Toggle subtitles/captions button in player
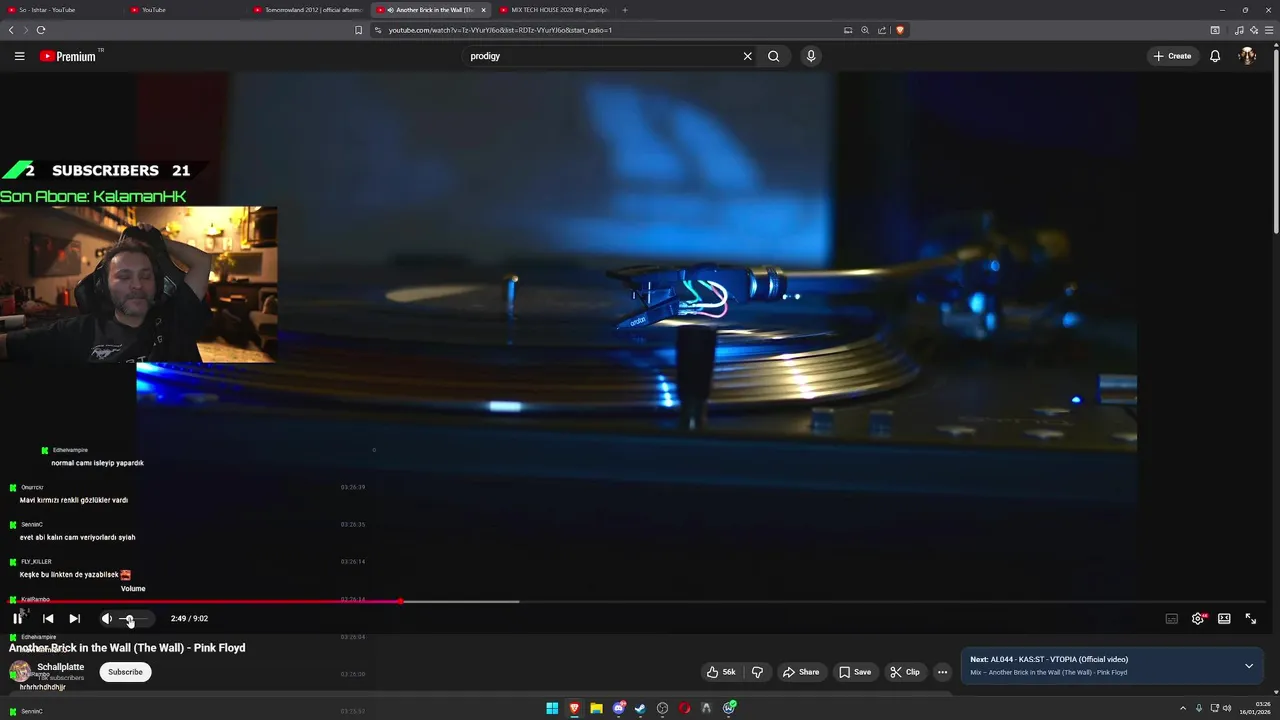Viewport: 1280px width, 720px height. point(1172,619)
